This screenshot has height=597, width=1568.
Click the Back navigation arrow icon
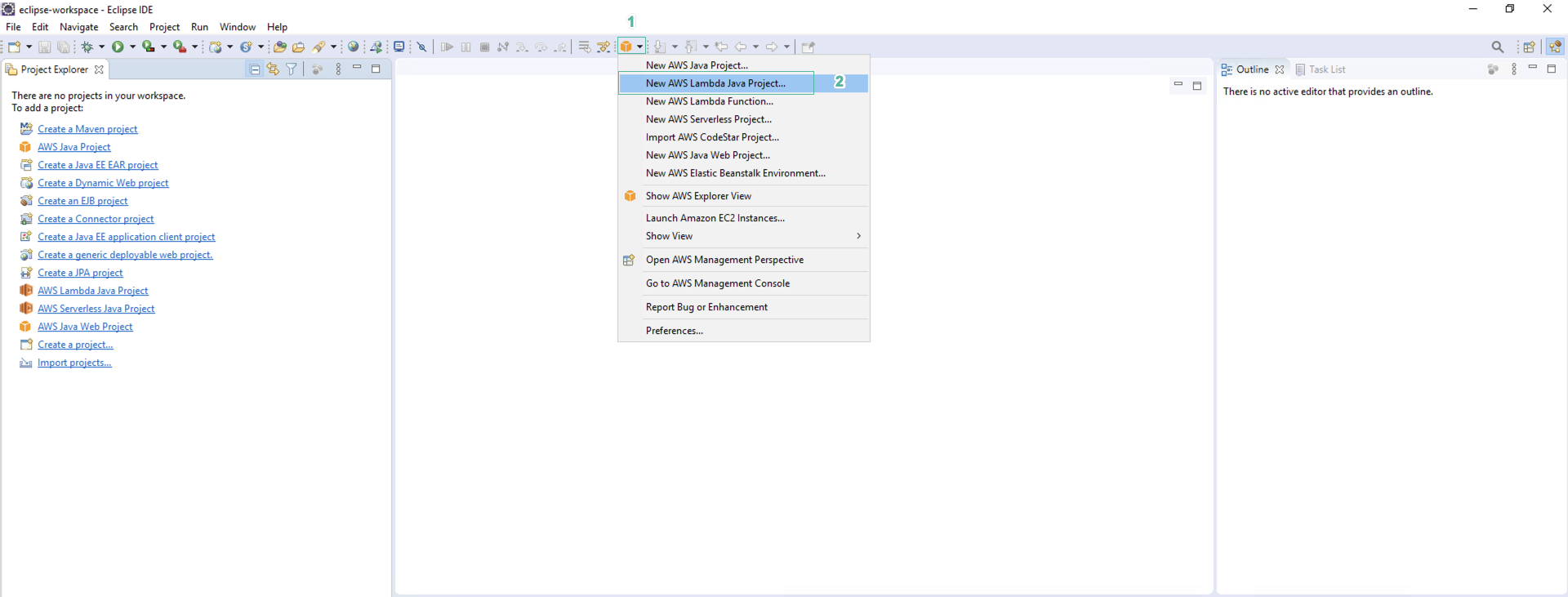click(x=741, y=47)
